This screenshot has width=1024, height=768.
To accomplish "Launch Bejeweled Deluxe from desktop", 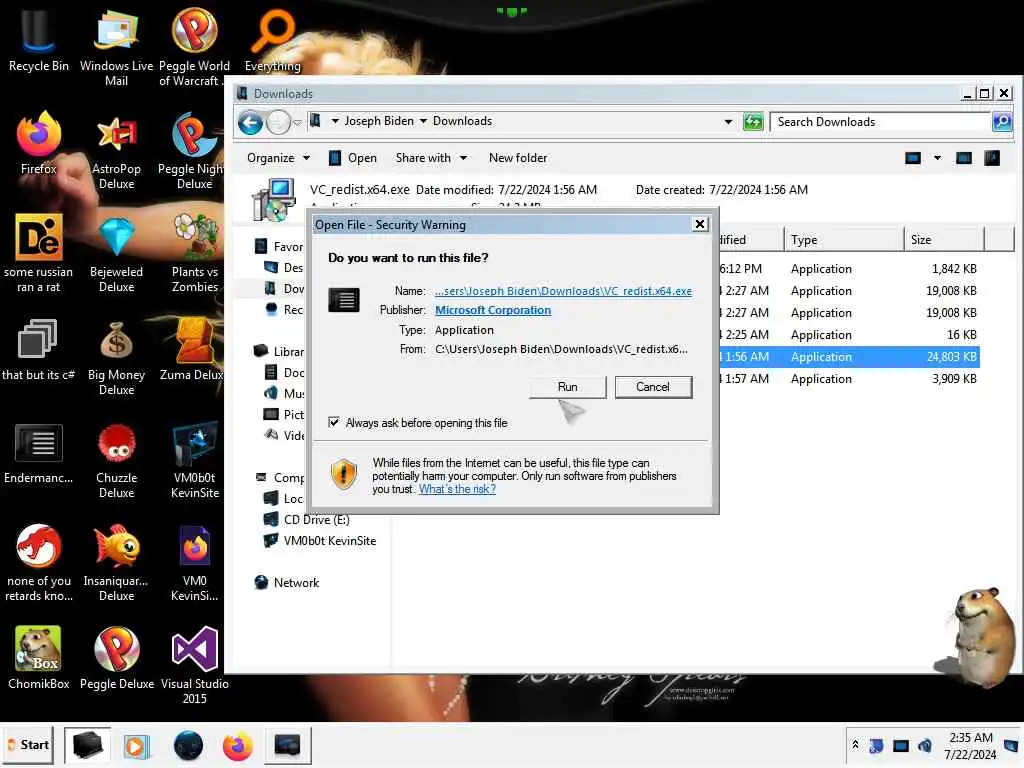I will [x=116, y=253].
